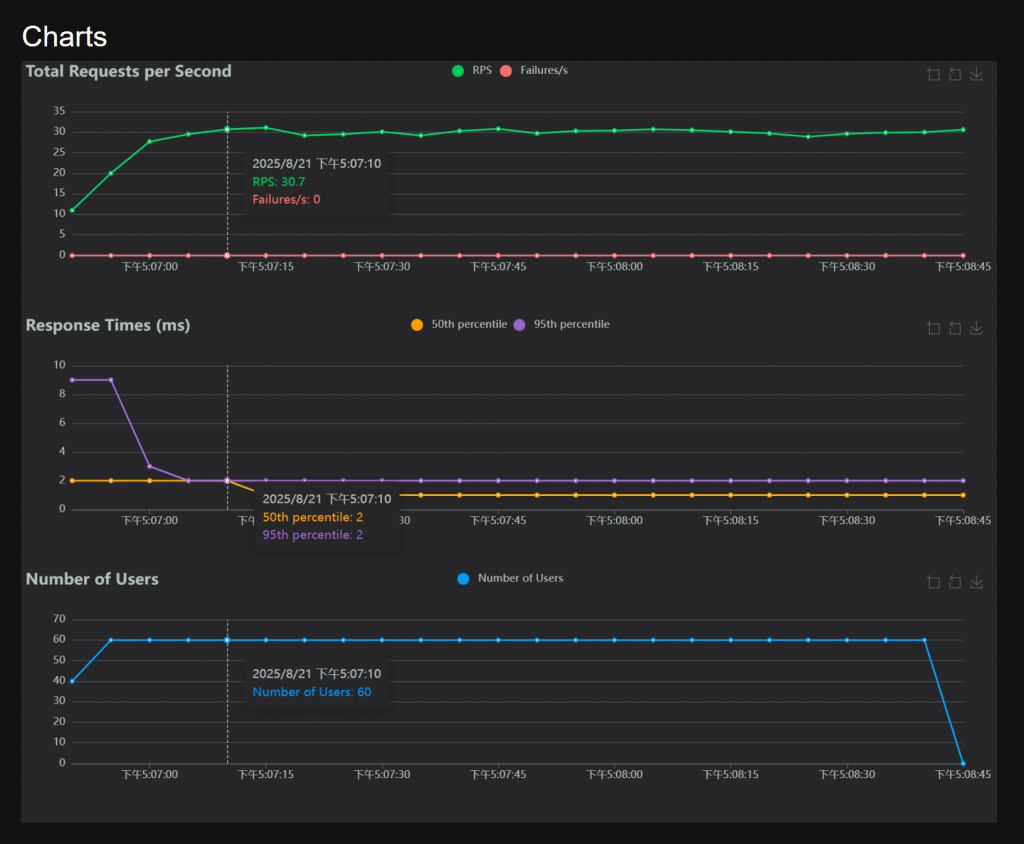Viewport: 1024px width, 844px height.
Task: Restore zoom on Response Times chart
Action: pos(955,328)
